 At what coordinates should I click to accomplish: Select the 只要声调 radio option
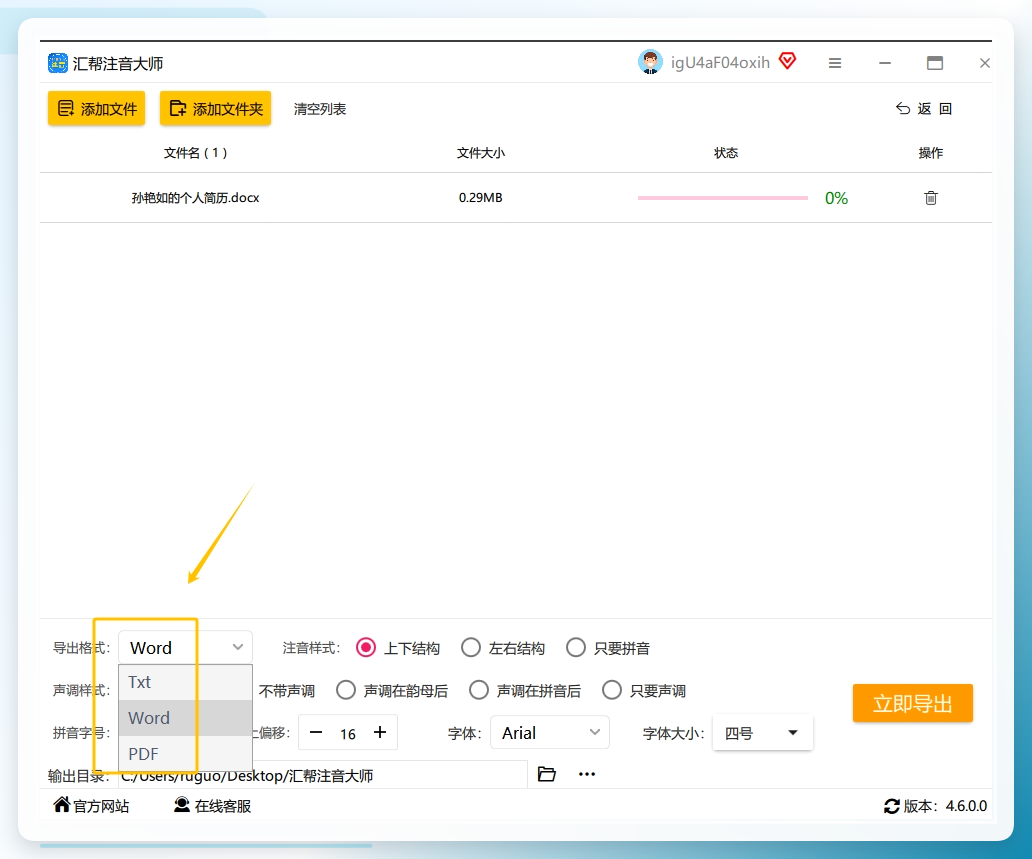click(644, 690)
